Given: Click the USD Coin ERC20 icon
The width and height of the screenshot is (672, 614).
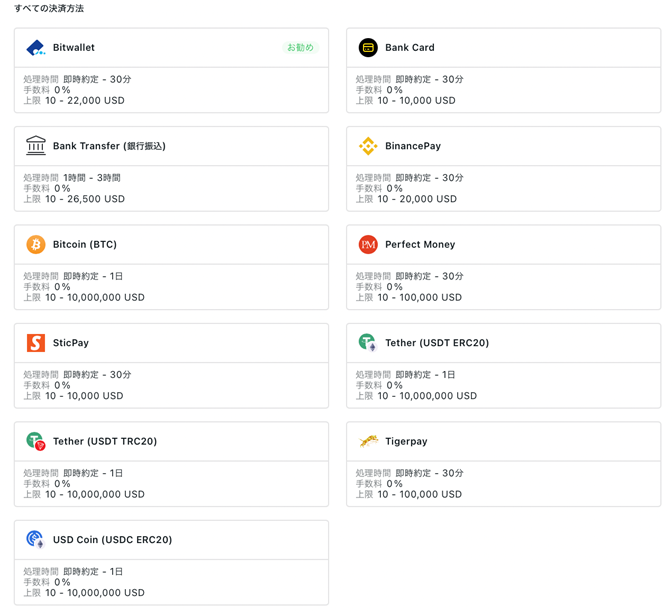Looking at the screenshot, I should tap(36, 539).
